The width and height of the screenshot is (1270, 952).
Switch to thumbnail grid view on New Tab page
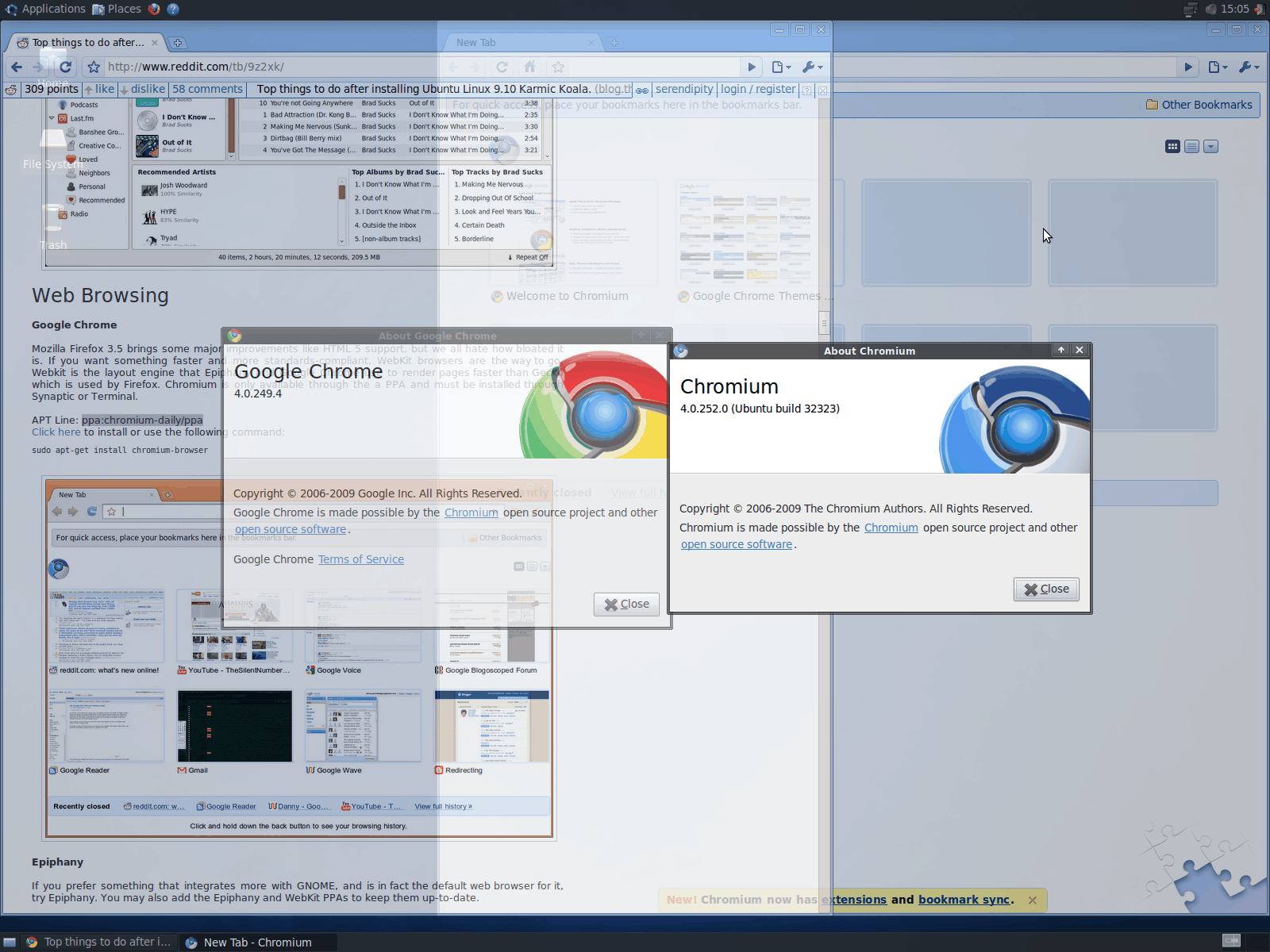1172,147
